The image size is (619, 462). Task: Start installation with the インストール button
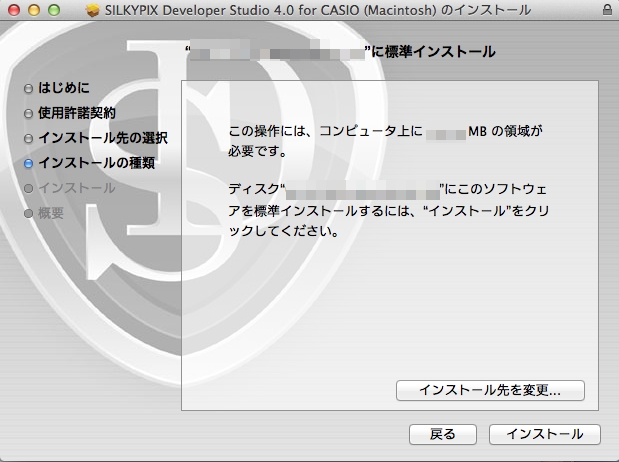click(544, 434)
